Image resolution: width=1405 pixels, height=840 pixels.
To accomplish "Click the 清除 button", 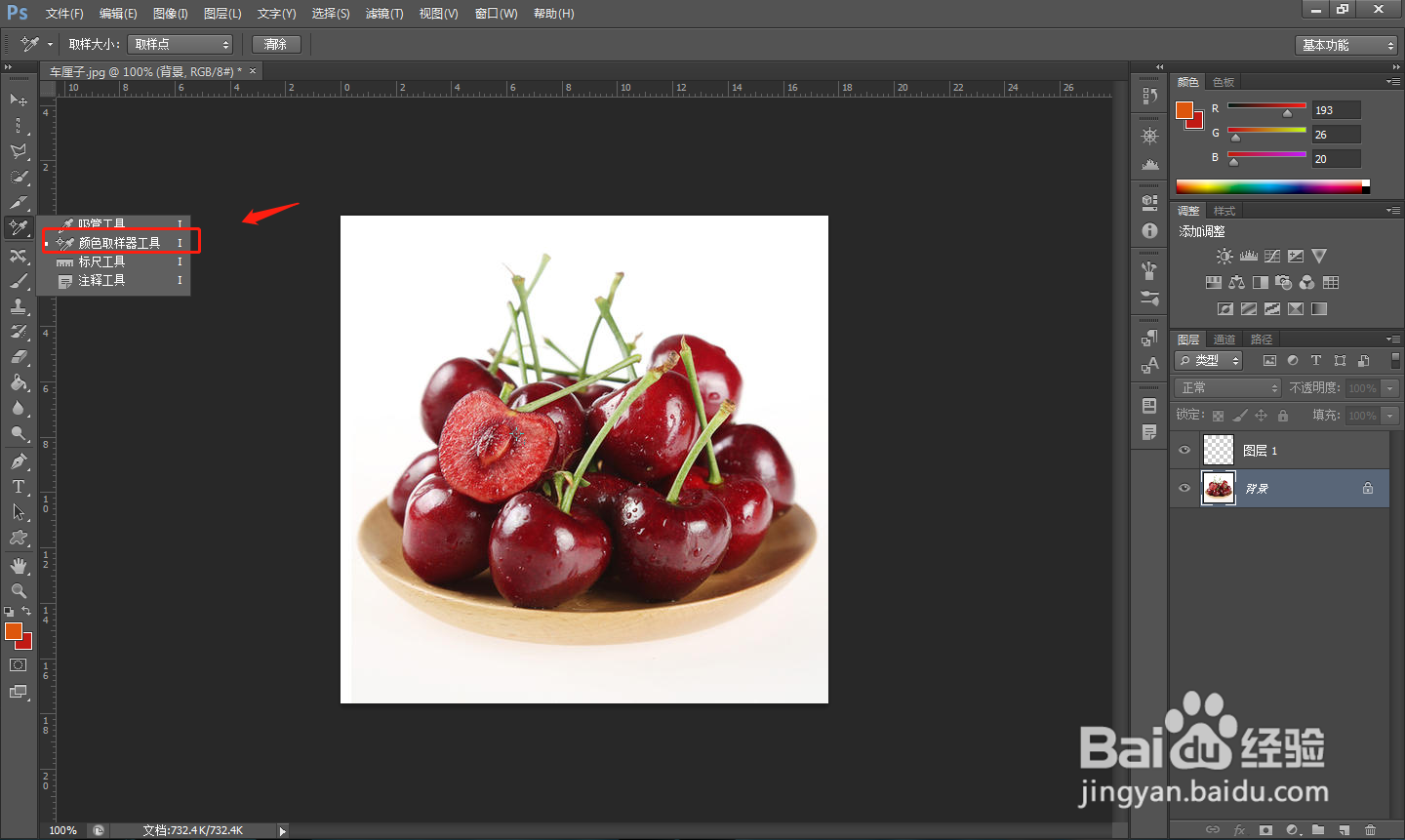I will click(276, 44).
